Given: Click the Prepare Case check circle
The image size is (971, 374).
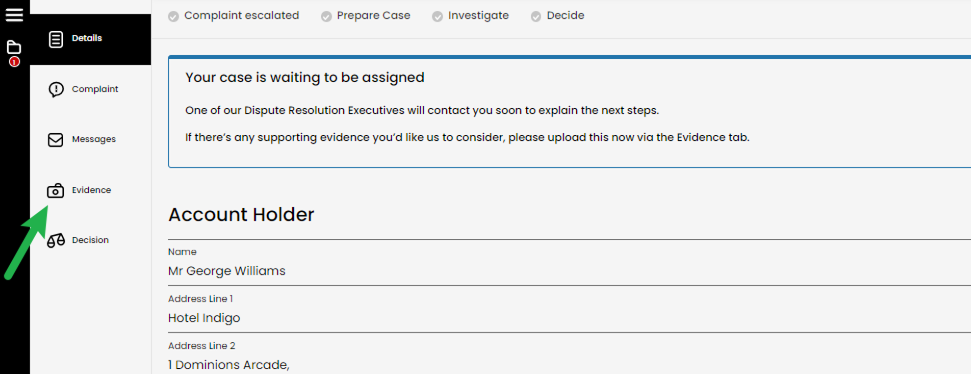Looking at the screenshot, I should (x=326, y=17).
